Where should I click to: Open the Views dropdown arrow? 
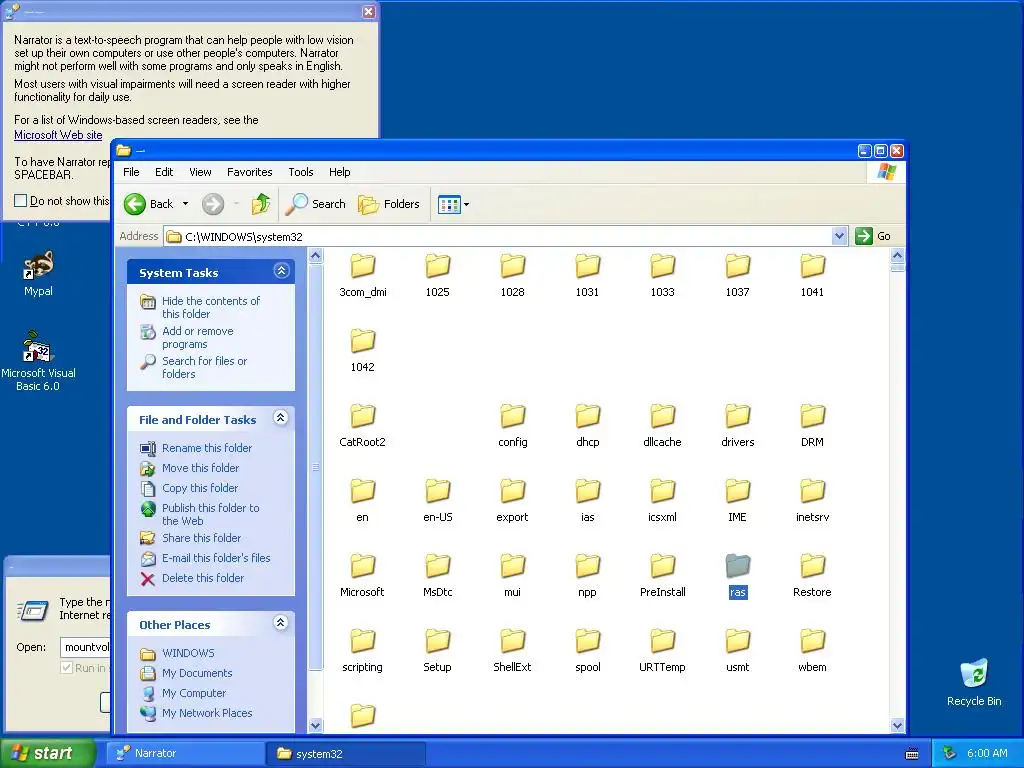(466, 204)
